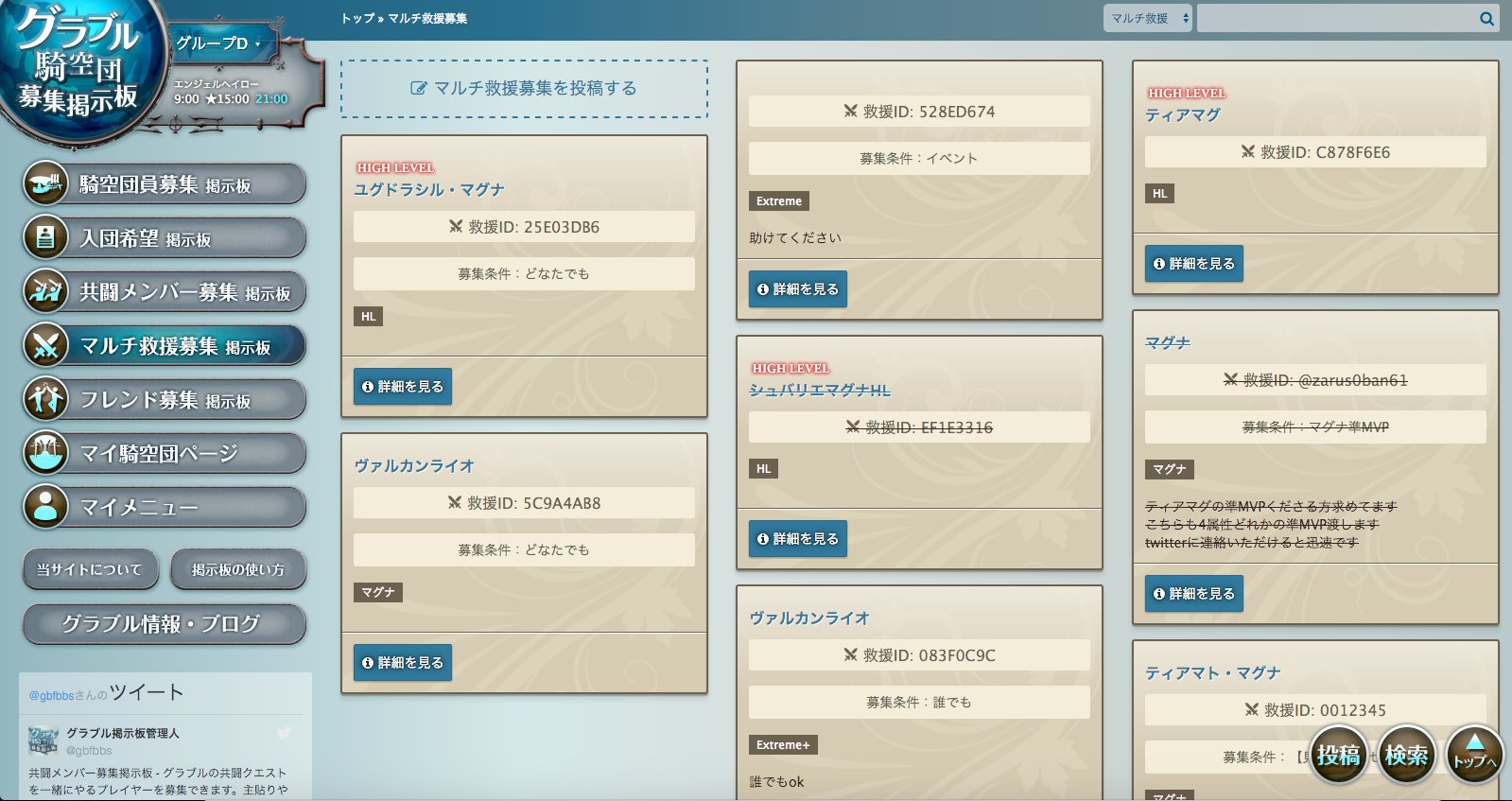
Task: Click rescue ID 528ED674
Action: click(919, 112)
